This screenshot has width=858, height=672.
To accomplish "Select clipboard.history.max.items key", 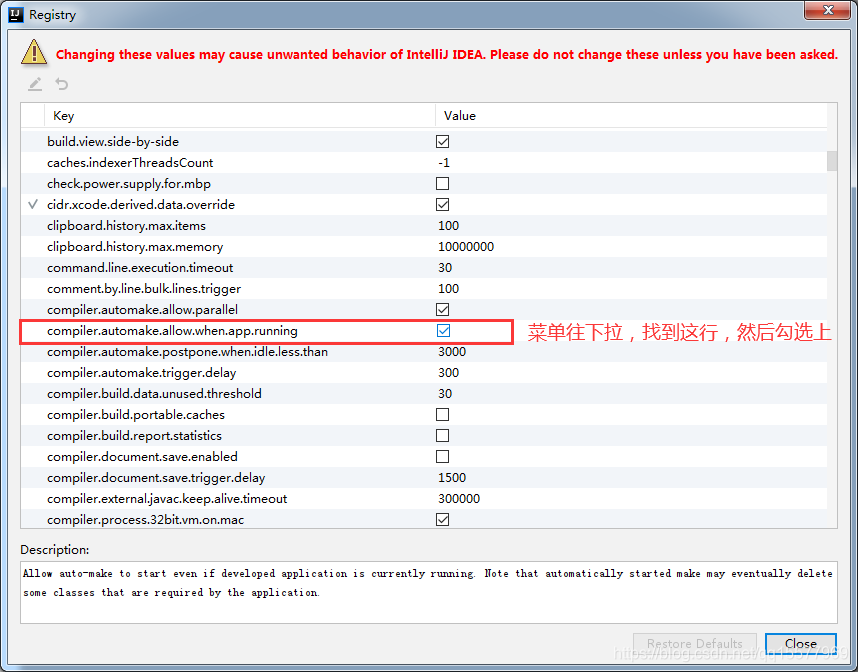I will [x=126, y=225].
